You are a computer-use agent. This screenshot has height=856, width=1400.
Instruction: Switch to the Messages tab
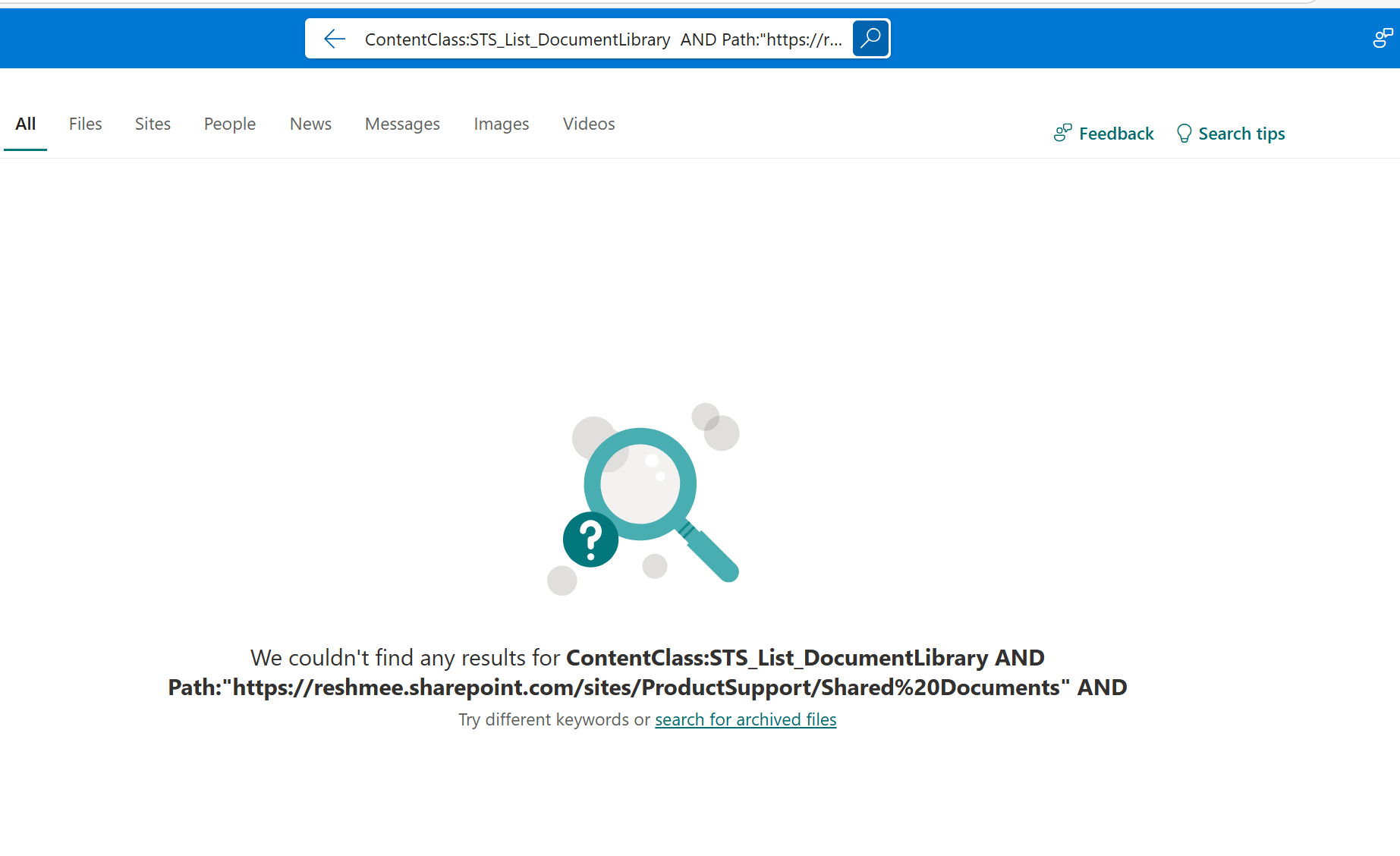(402, 124)
